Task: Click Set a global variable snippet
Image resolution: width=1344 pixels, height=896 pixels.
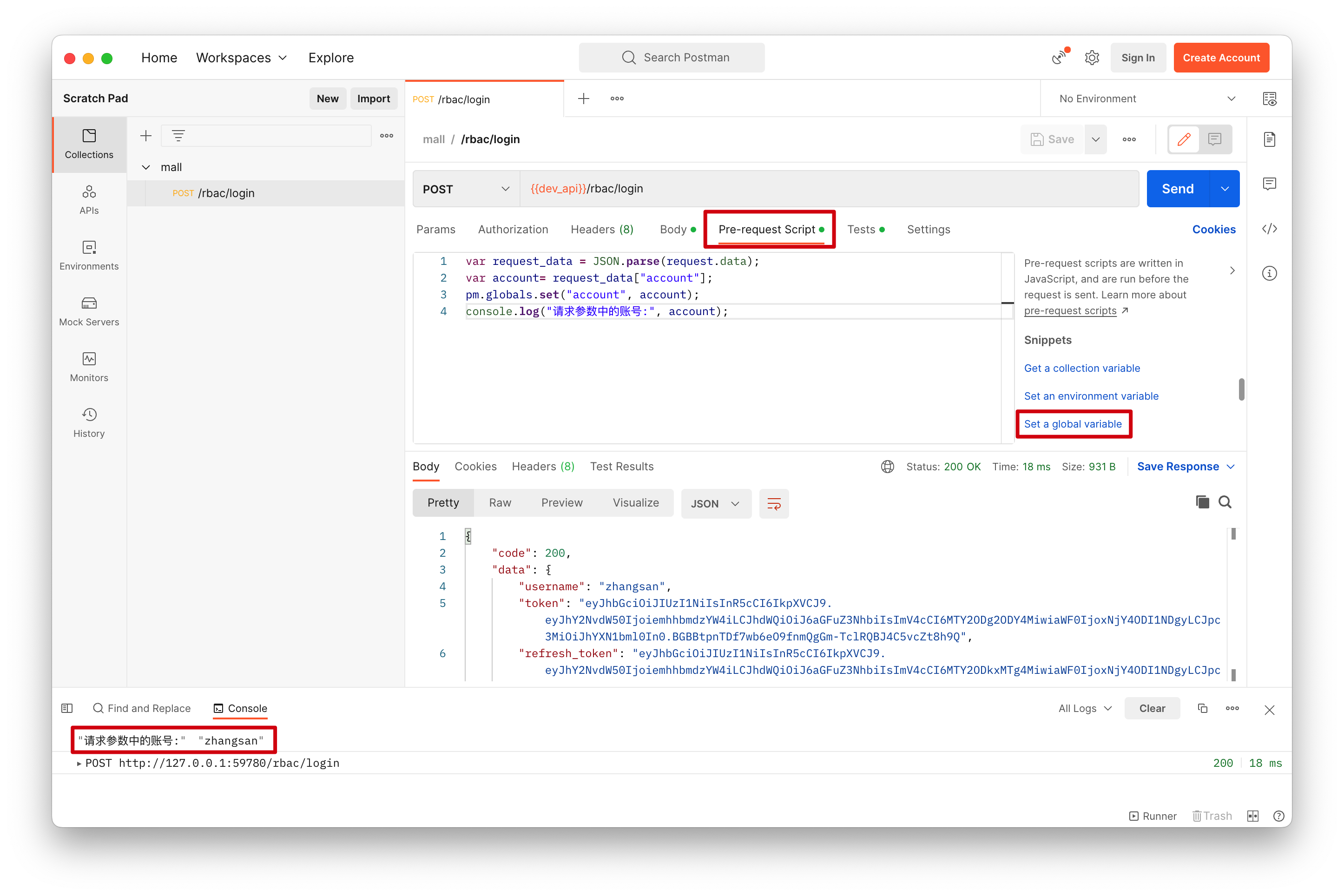Action: click(x=1073, y=424)
